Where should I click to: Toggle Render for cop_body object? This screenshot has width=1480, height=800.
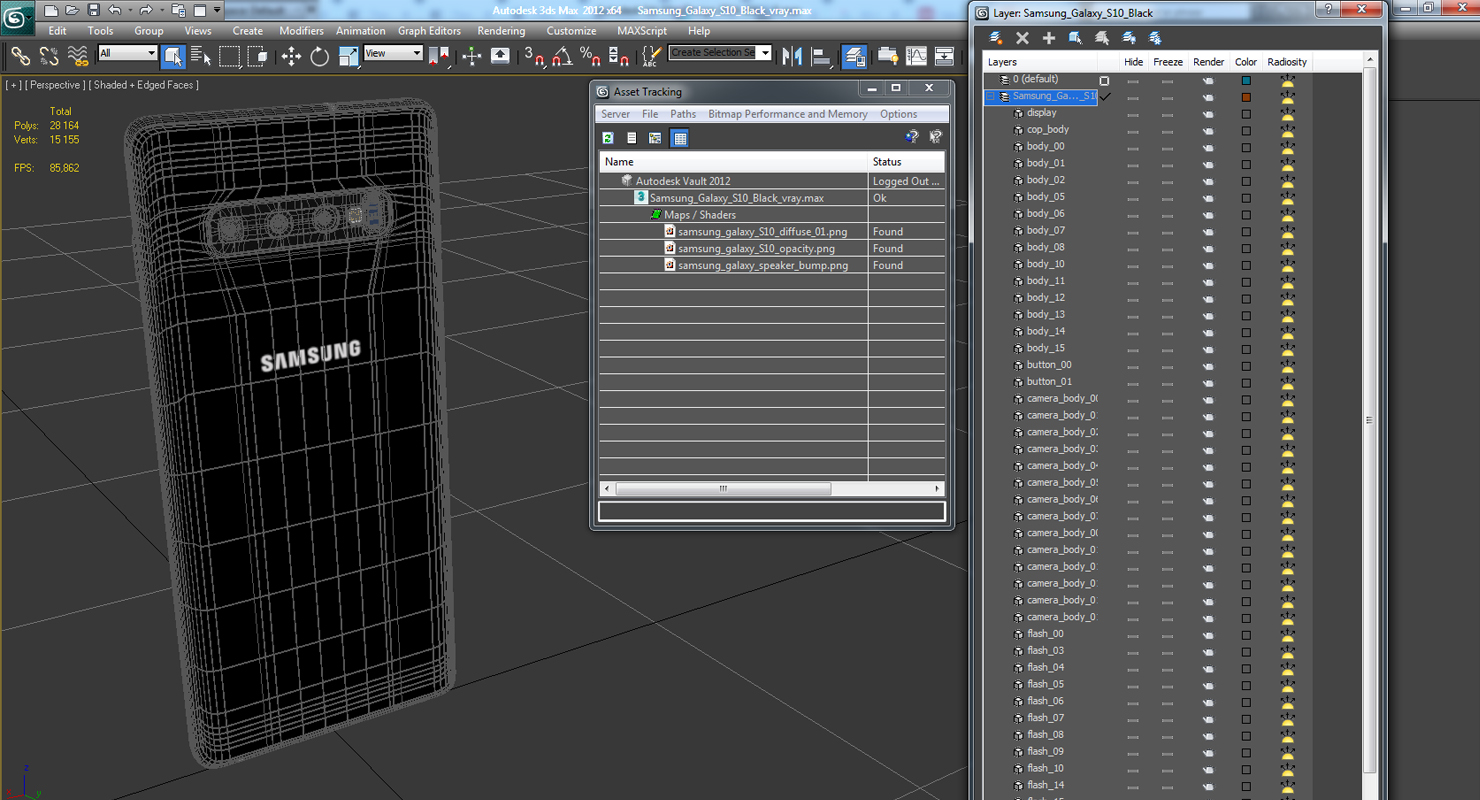1208,130
